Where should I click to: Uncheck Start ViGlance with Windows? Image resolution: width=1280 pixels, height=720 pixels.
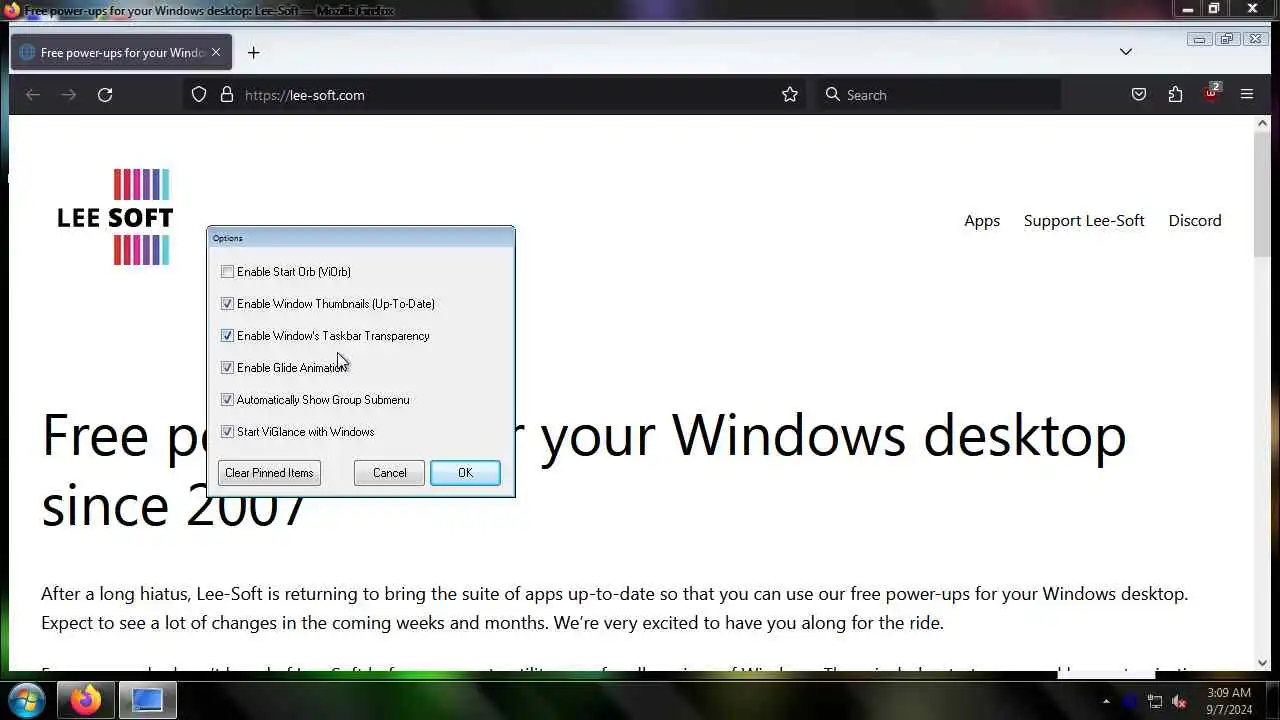(x=227, y=432)
